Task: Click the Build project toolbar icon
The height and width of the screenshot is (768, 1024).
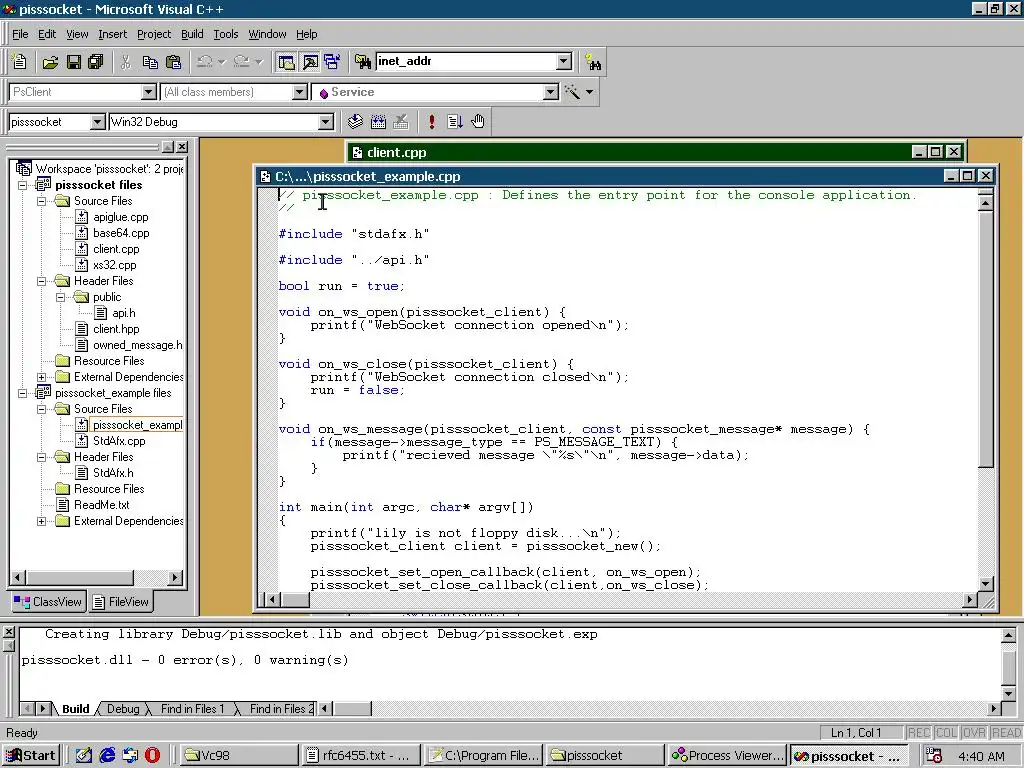Action: pyautogui.click(x=378, y=121)
